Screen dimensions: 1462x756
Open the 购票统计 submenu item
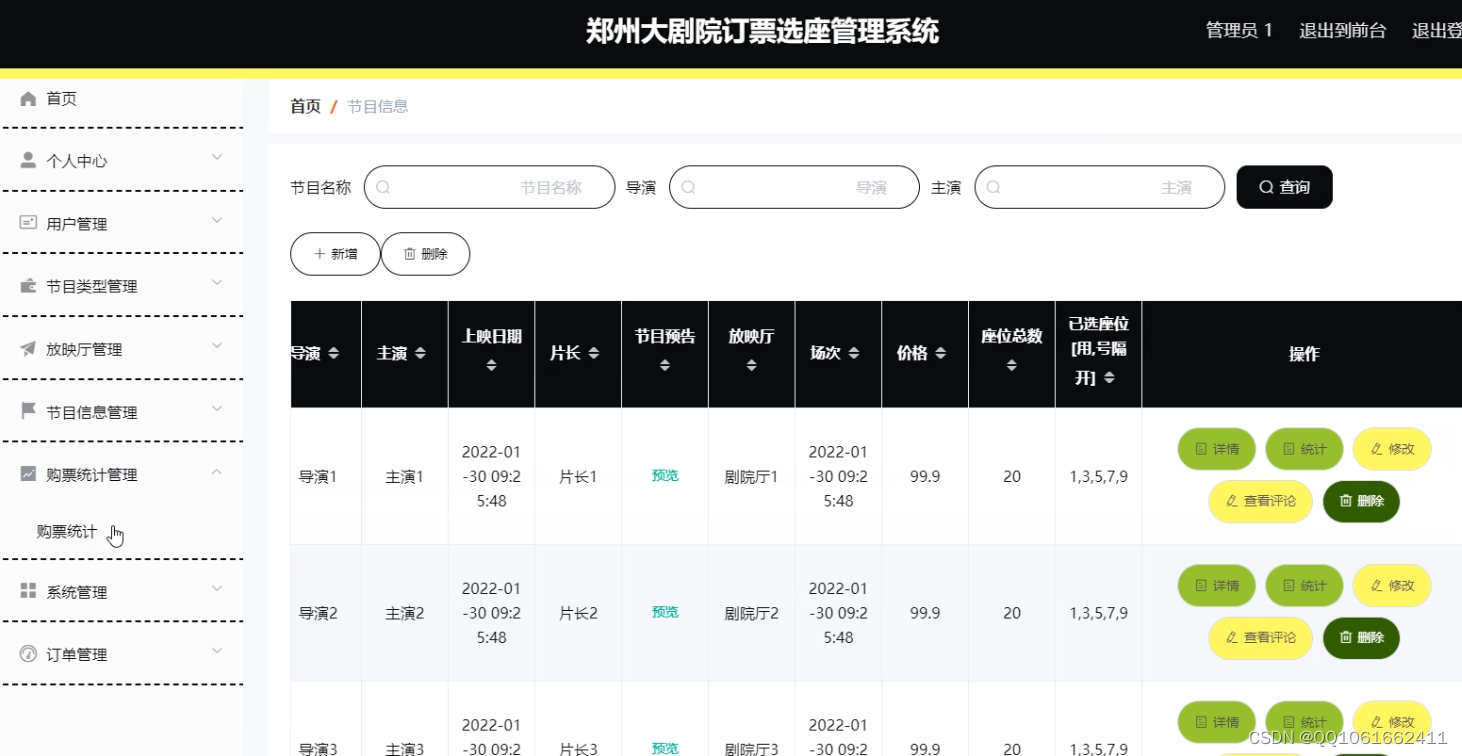[67, 531]
